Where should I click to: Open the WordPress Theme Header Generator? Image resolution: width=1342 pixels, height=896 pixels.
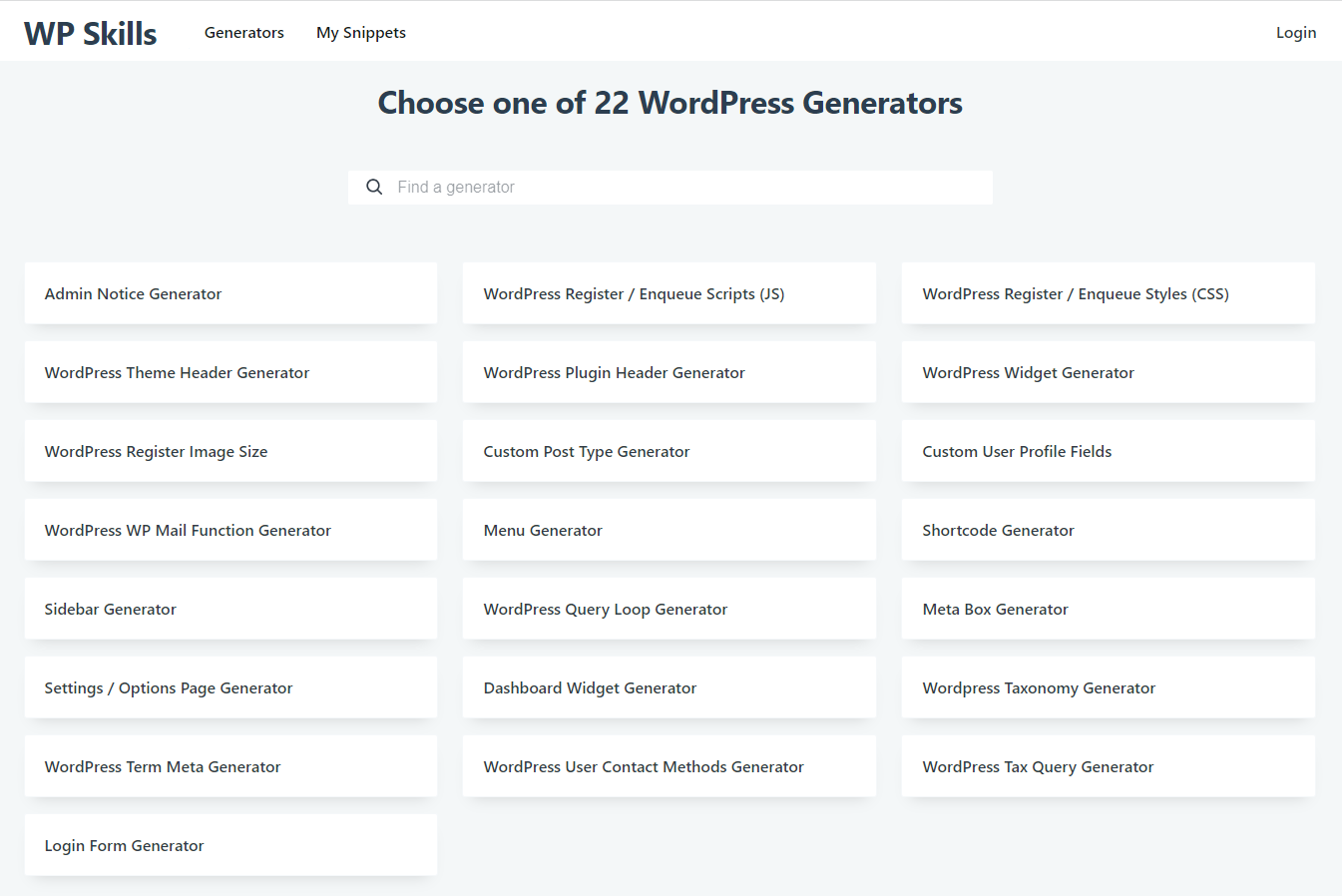click(x=230, y=371)
